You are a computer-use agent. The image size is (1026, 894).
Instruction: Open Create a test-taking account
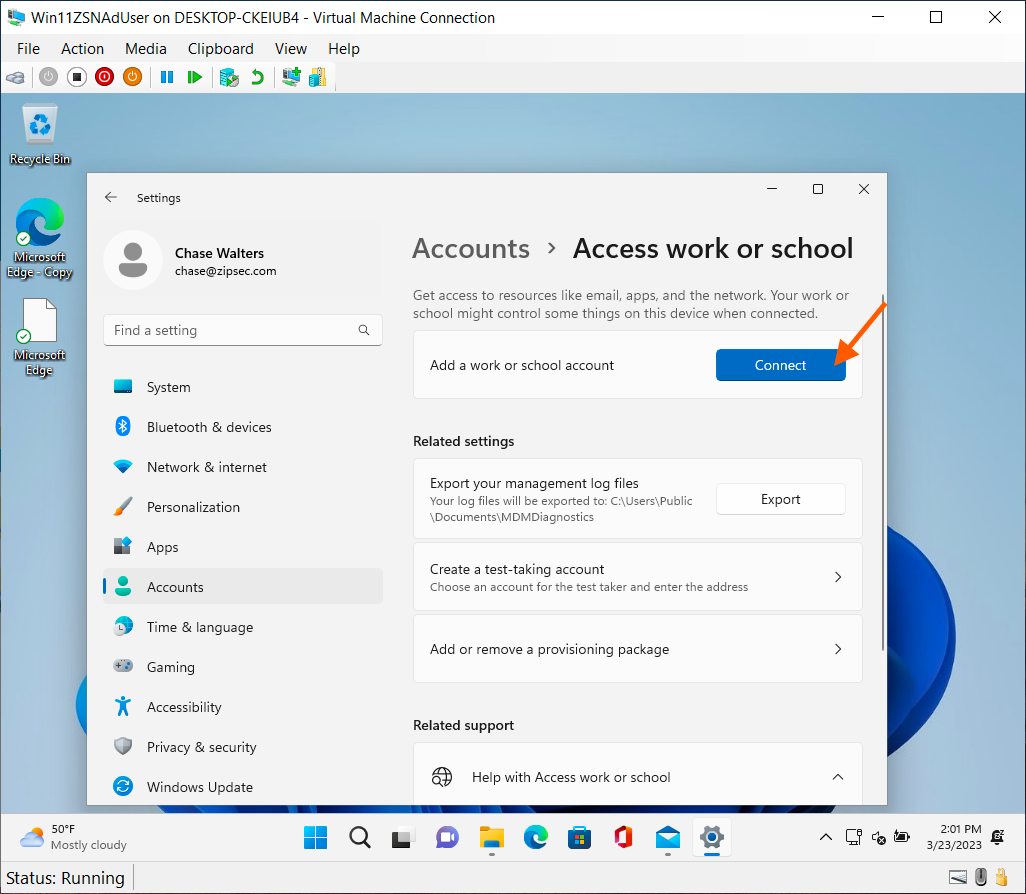pyautogui.click(x=637, y=577)
